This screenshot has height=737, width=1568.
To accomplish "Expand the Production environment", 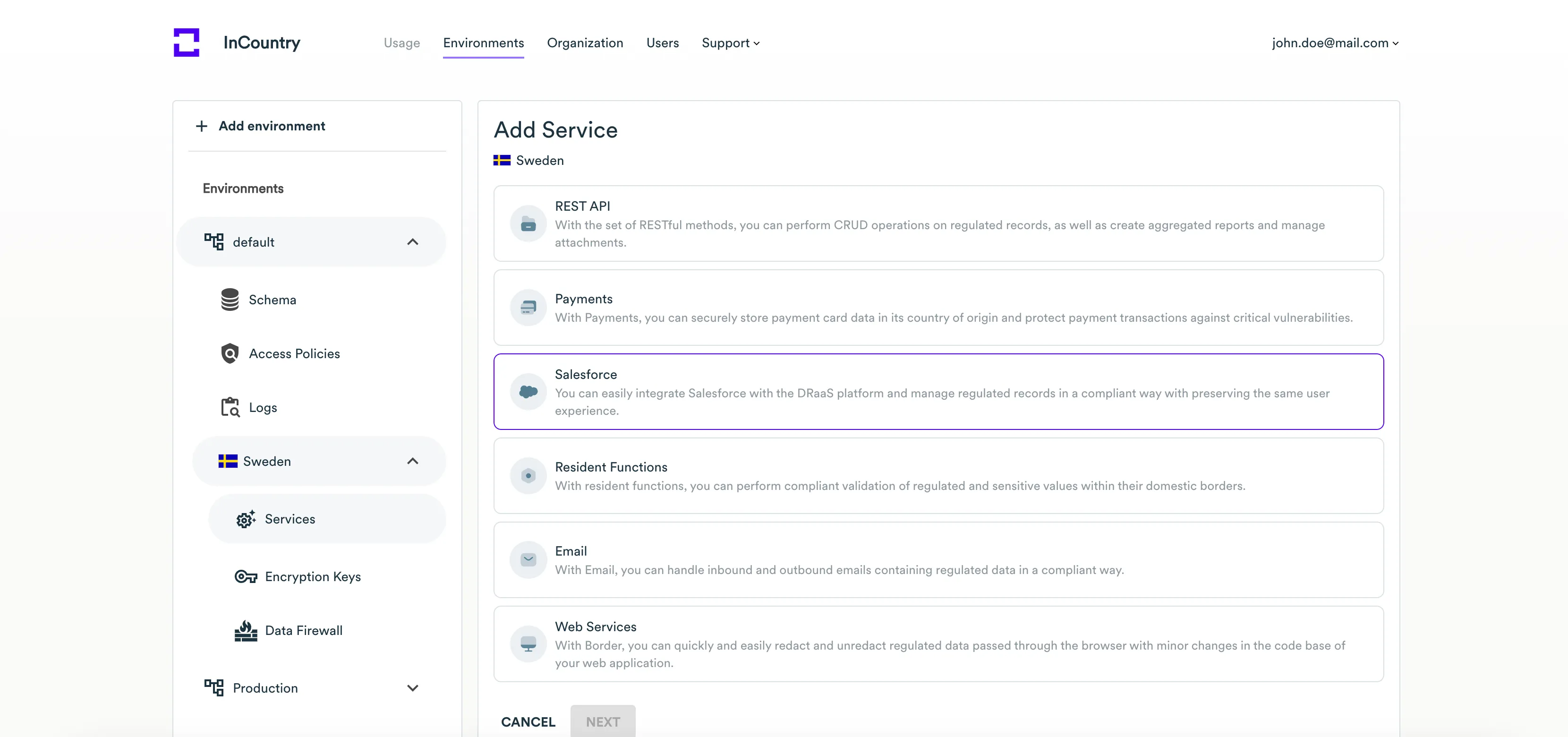I will (x=412, y=688).
